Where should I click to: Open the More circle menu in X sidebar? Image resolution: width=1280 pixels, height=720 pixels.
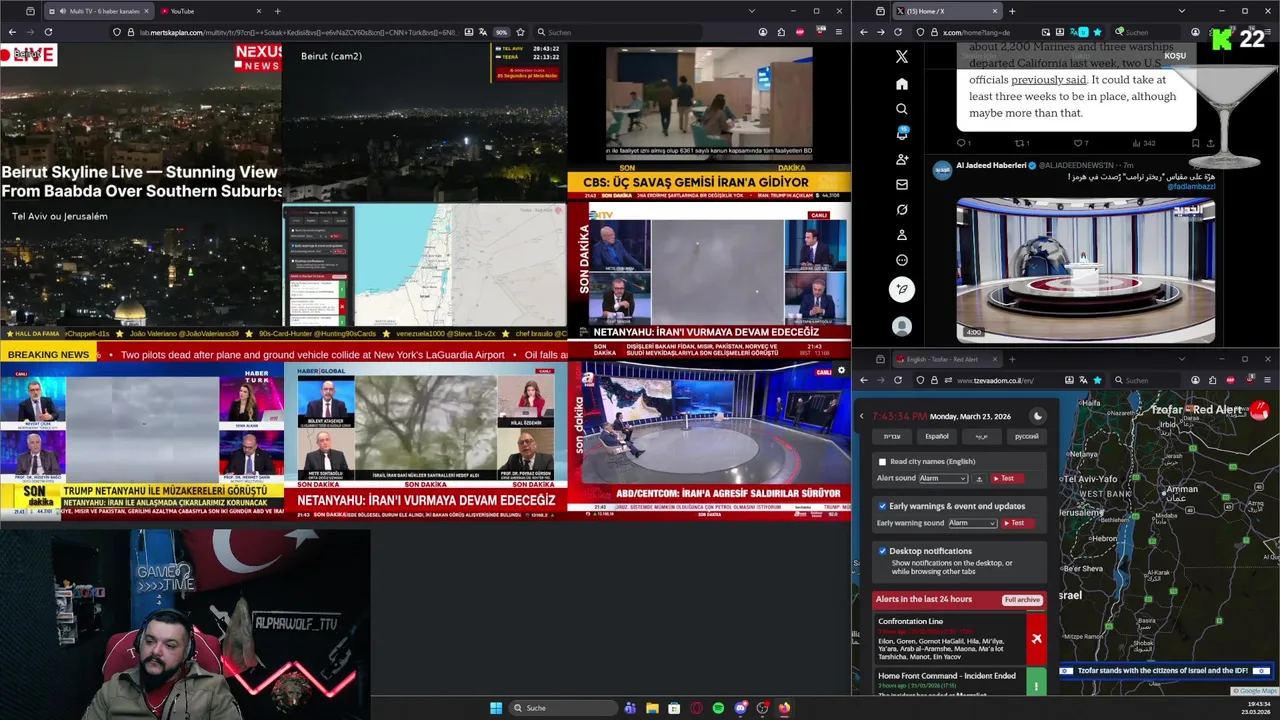click(x=902, y=260)
